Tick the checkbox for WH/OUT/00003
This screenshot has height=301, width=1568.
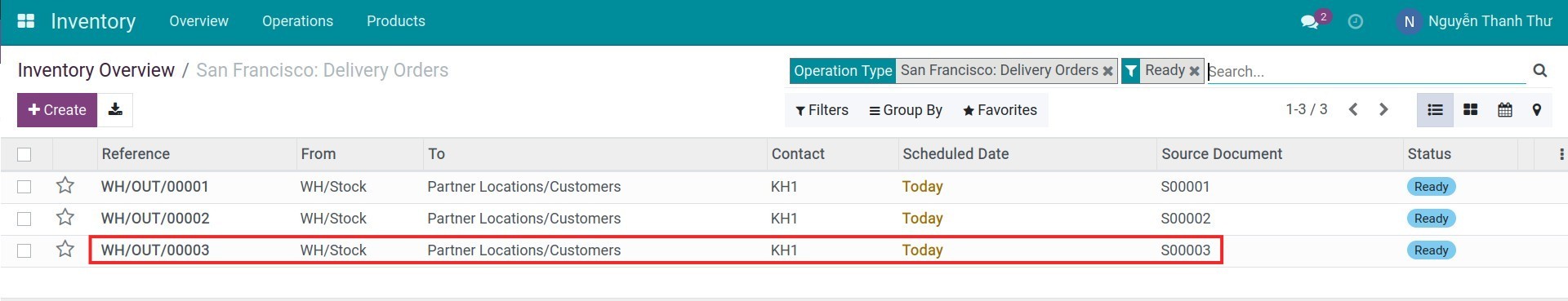[x=24, y=250]
